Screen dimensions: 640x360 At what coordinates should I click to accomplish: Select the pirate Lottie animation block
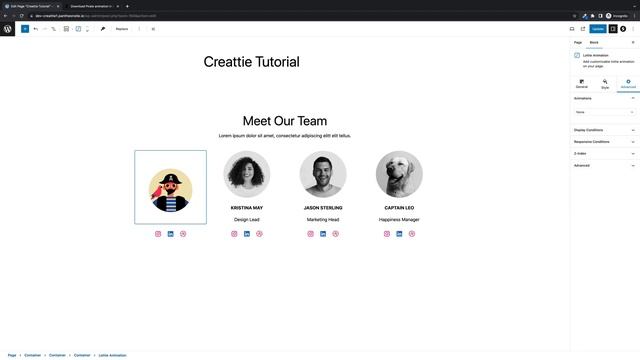click(171, 187)
